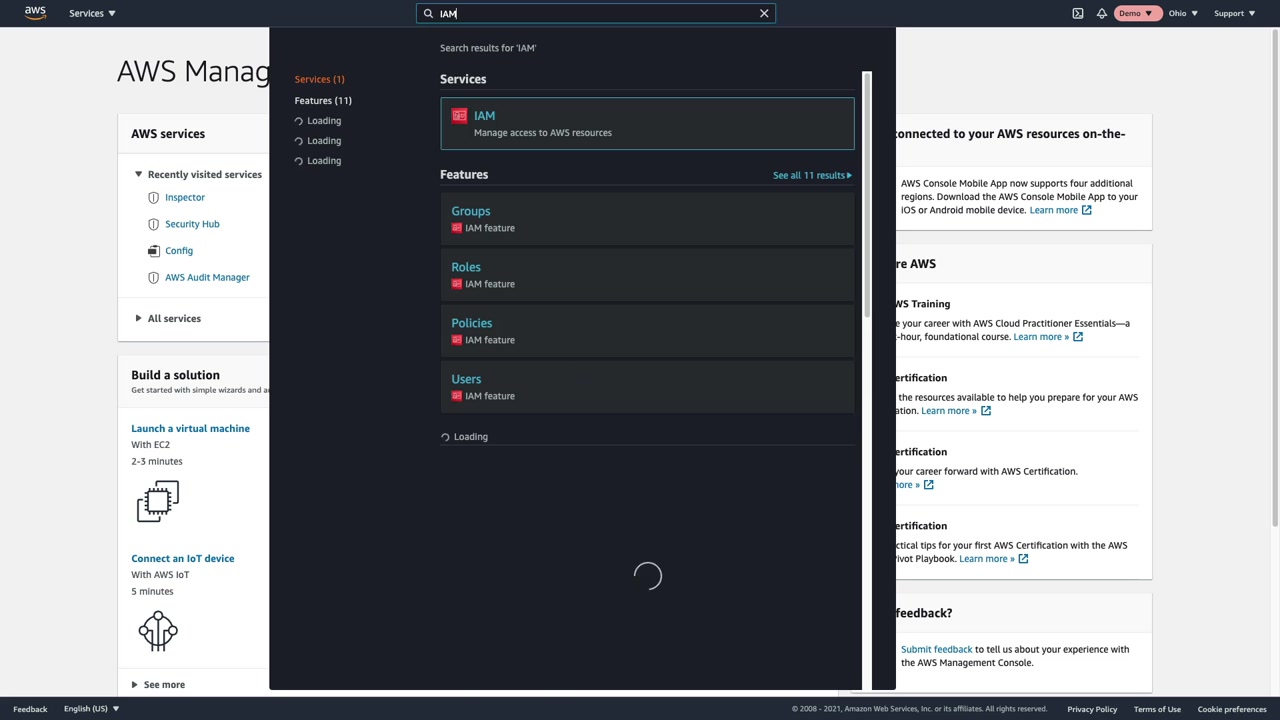
Task: Click the AWS Audit Manager shield icon
Action: click(153, 277)
